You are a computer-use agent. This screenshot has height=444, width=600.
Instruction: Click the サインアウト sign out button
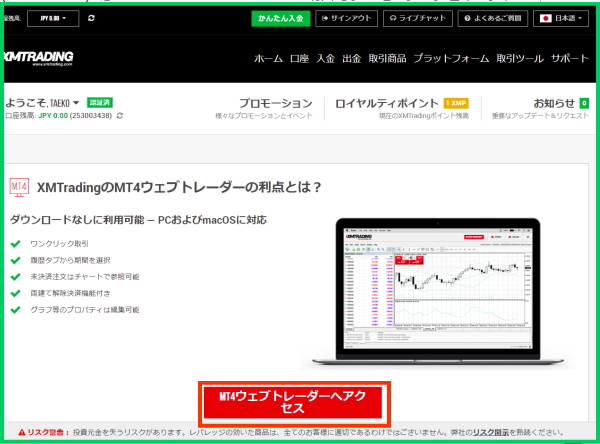click(346, 18)
